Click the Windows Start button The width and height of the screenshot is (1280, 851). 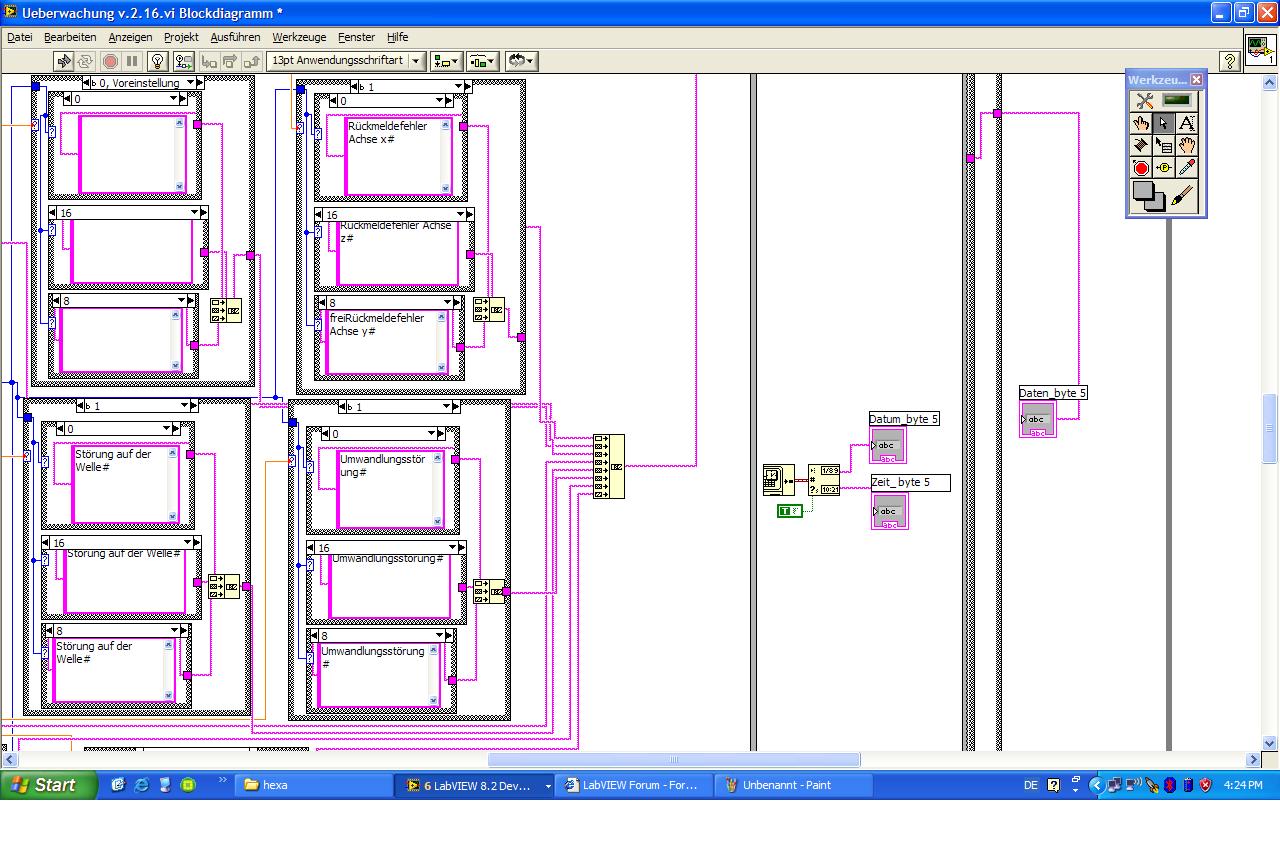pyautogui.click(x=49, y=785)
